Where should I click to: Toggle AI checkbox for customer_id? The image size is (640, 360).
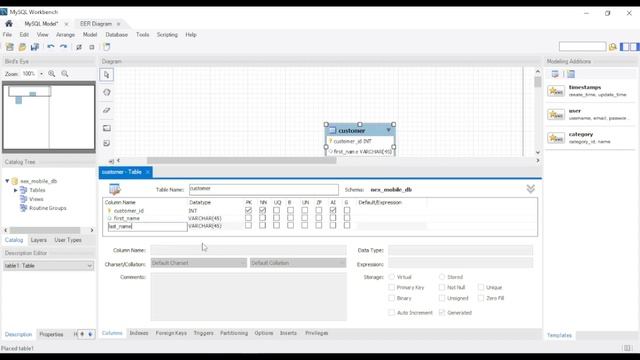click(333, 210)
